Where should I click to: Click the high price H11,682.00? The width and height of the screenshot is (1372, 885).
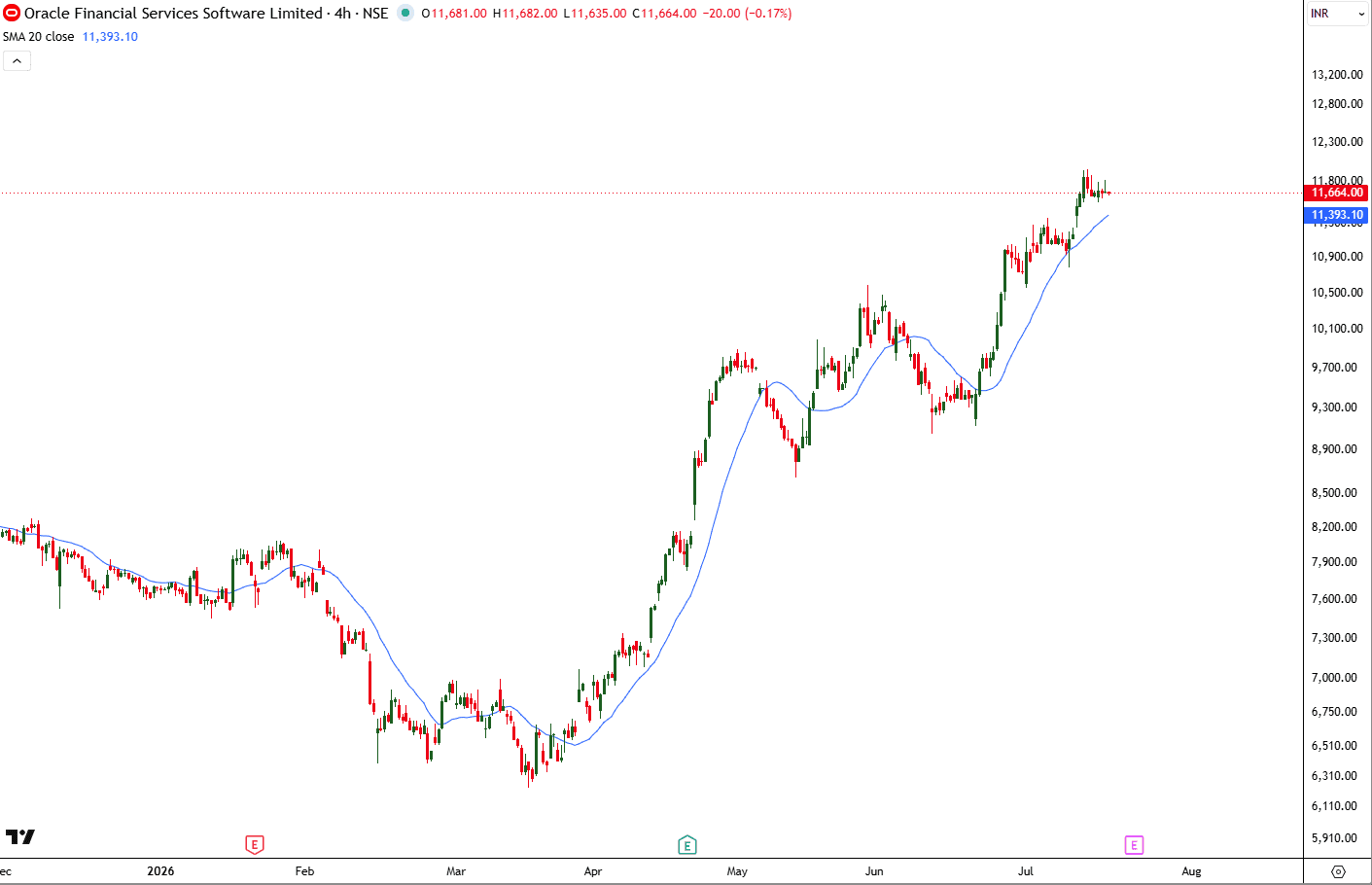(x=525, y=14)
